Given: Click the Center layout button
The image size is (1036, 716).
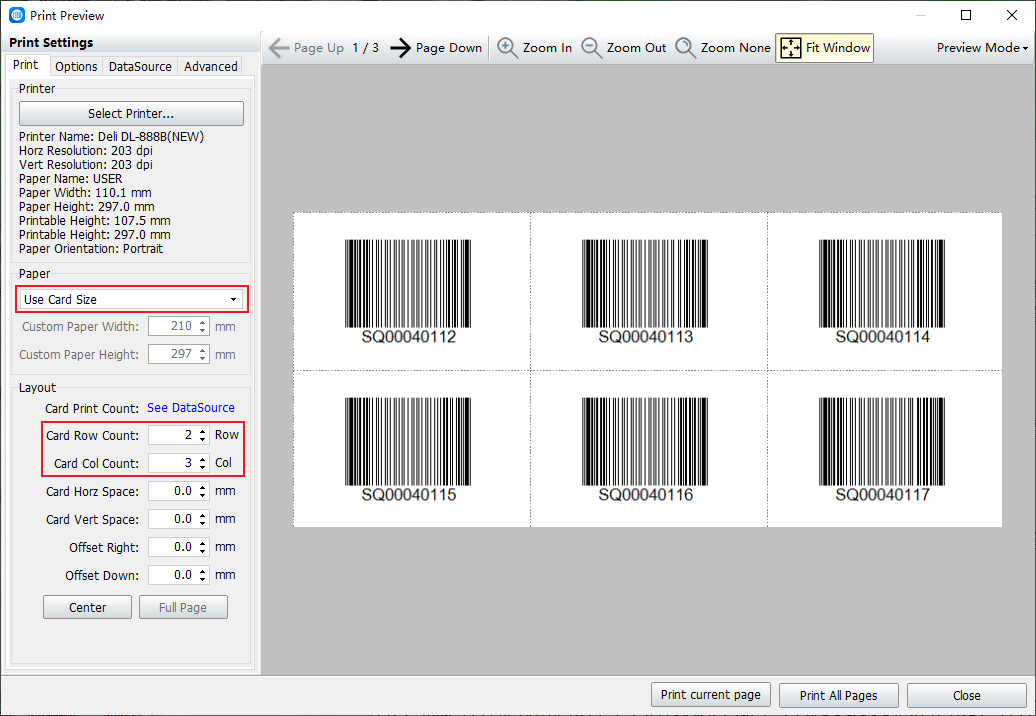Looking at the screenshot, I should coord(87,607).
